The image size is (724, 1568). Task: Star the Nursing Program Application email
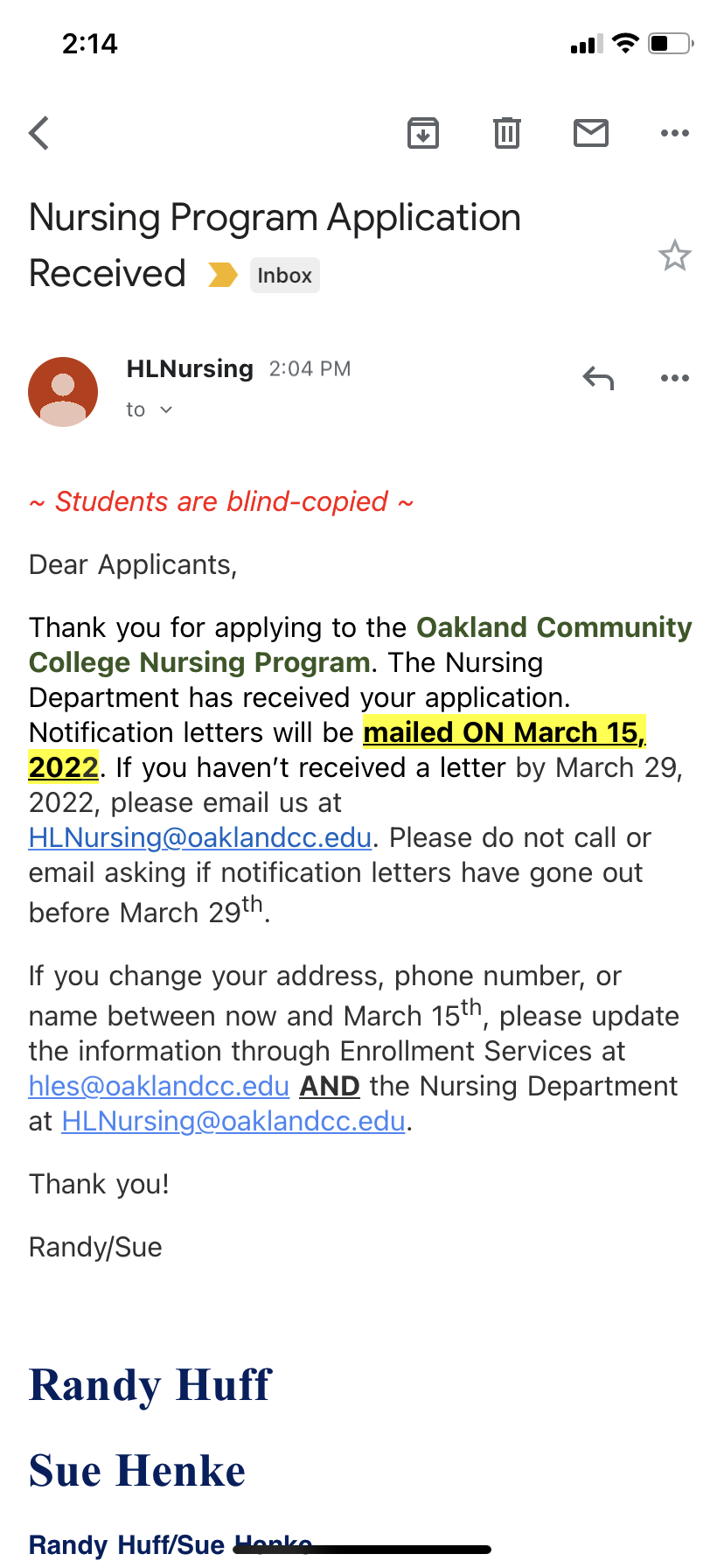click(675, 255)
